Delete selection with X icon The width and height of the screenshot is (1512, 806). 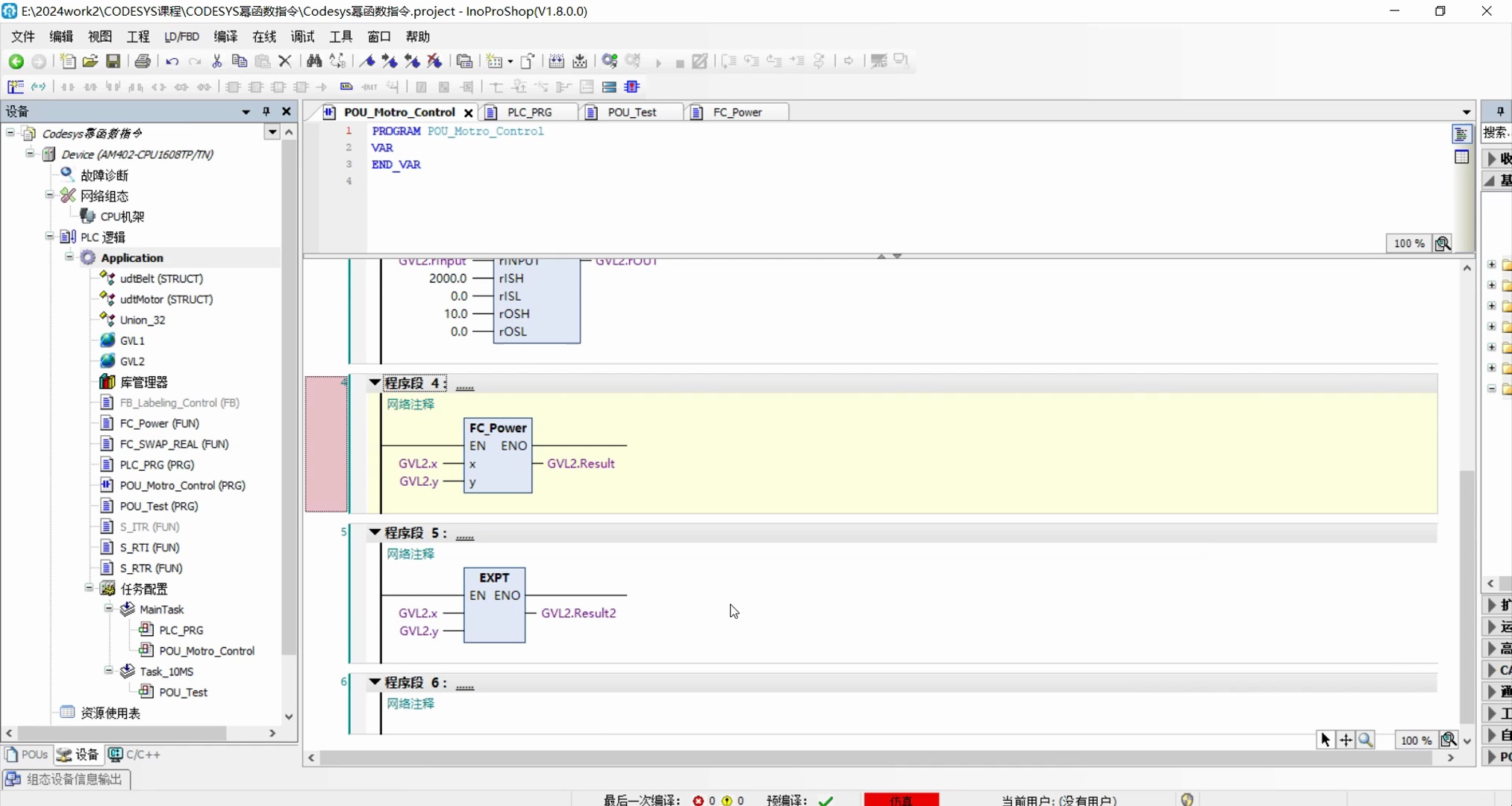point(284,61)
